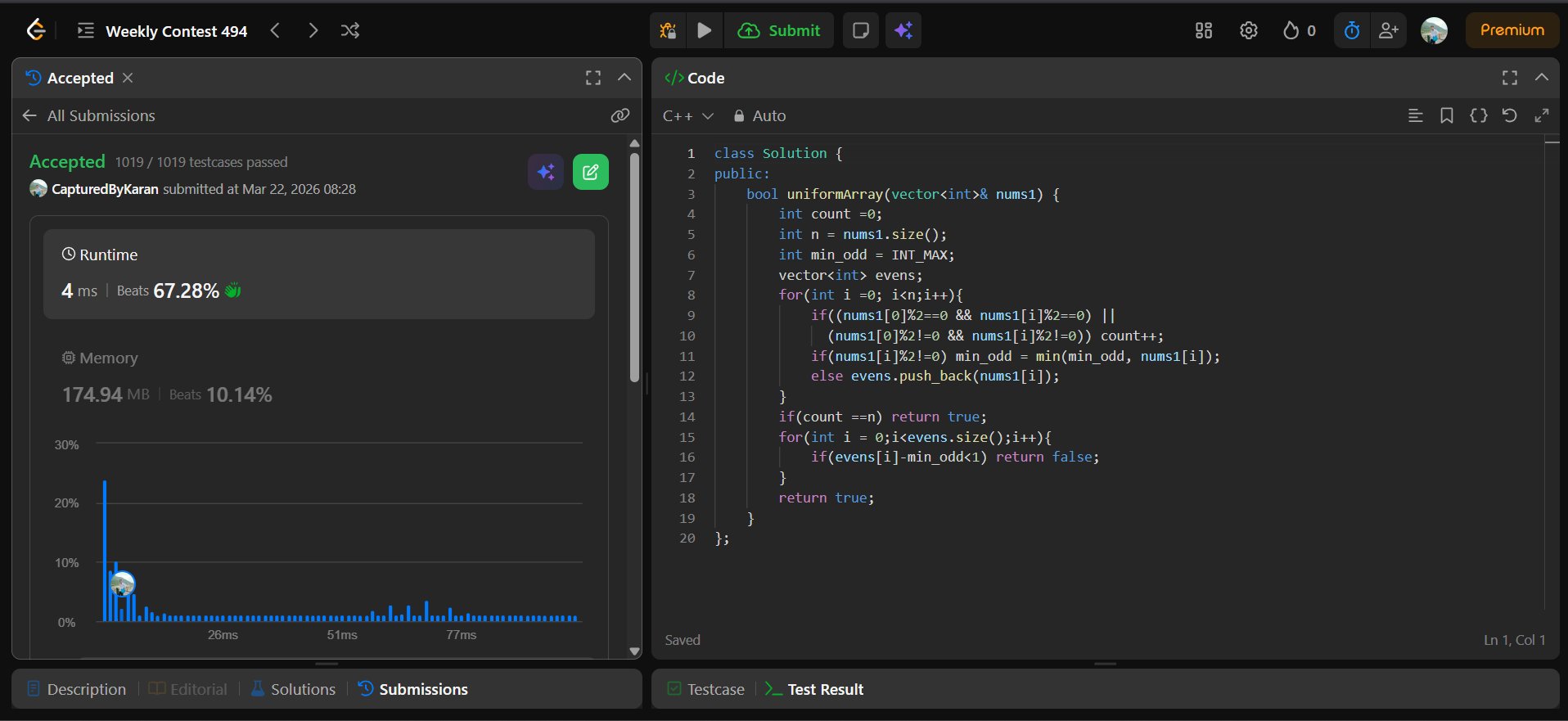Open the Solutions tab

(293, 689)
